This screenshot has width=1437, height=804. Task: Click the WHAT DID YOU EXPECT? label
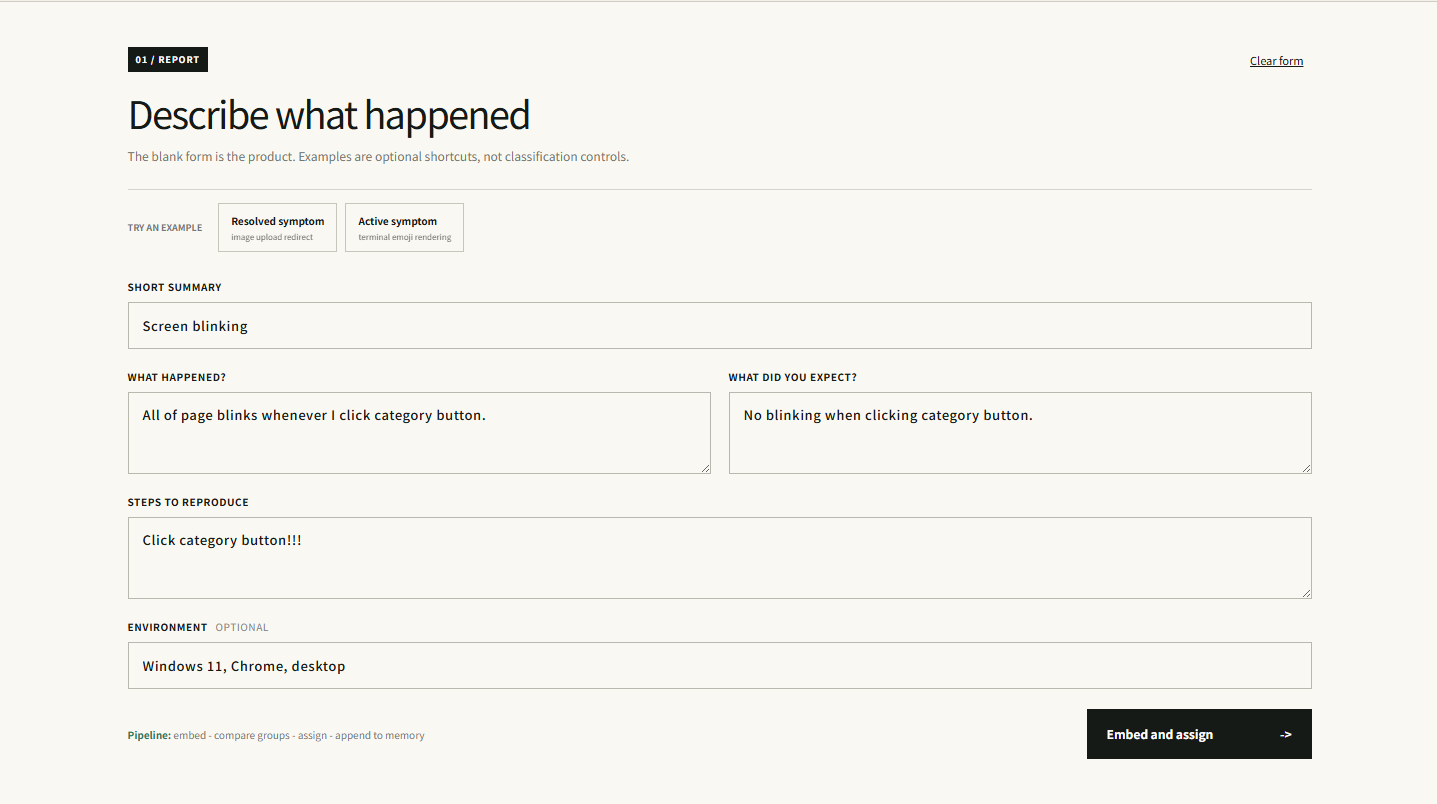[x=792, y=378]
